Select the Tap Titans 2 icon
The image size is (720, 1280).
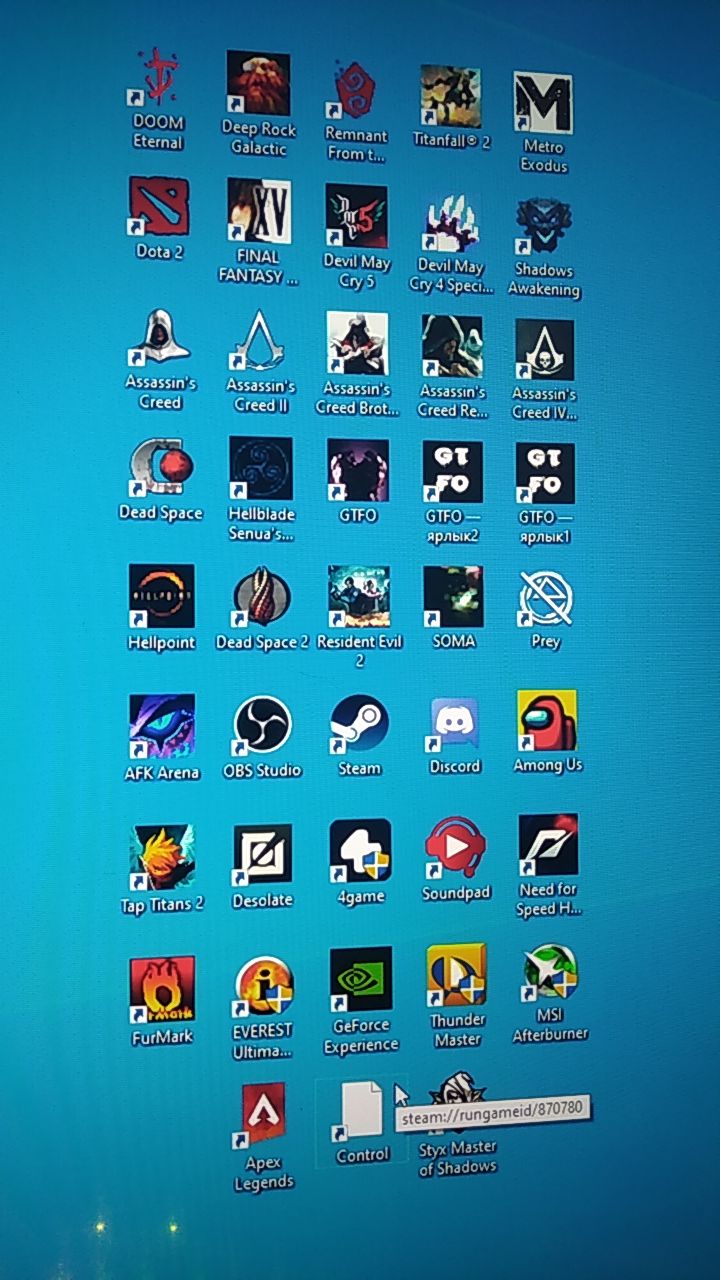click(x=162, y=857)
